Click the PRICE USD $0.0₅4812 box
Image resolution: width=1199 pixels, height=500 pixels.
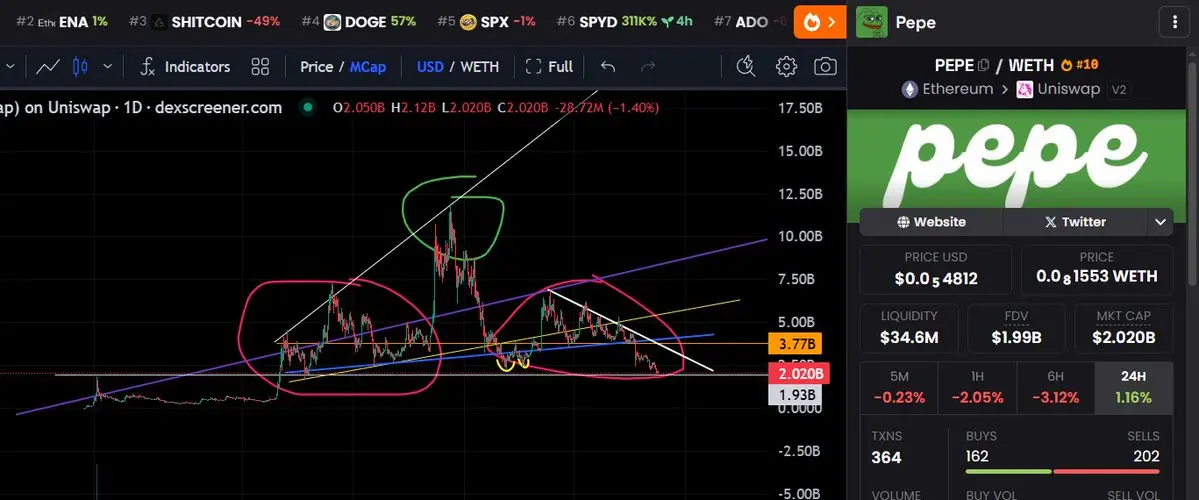(x=935, y=269)
